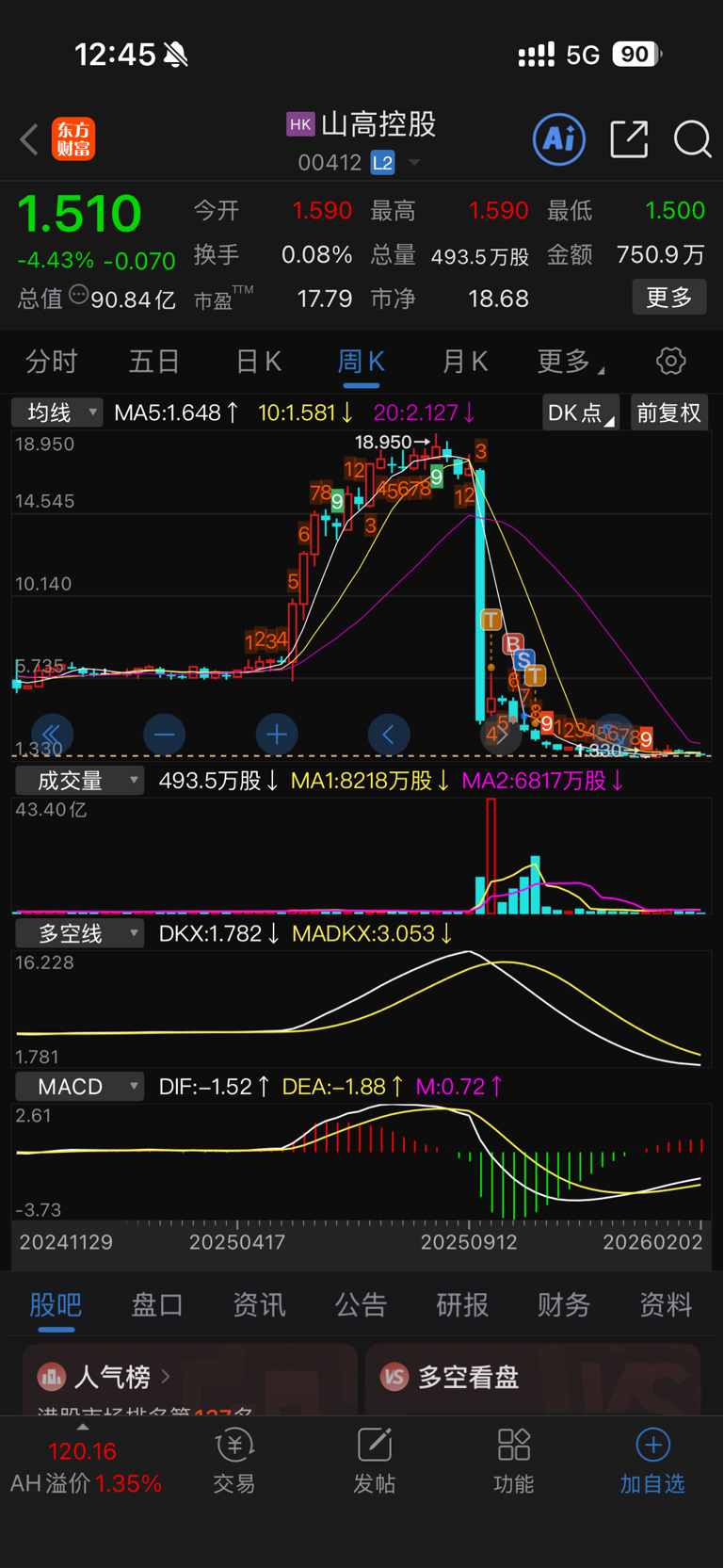Image resolution: width=724 pixels, height=1568 pixels.
Task: Open the 交易 trade icon
Action: (x=234, y=1446)
